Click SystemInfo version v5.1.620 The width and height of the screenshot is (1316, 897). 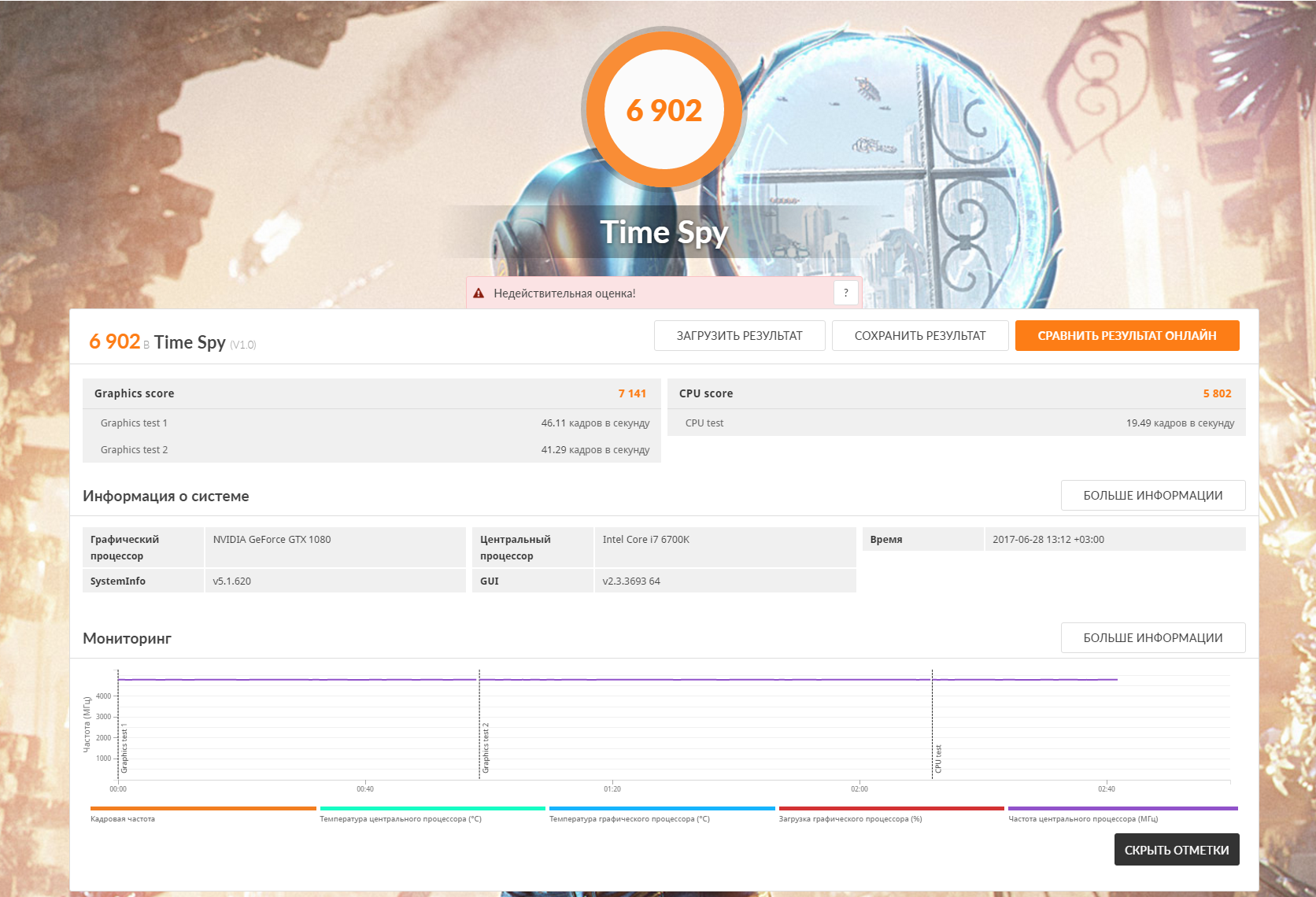coord(232,581)
